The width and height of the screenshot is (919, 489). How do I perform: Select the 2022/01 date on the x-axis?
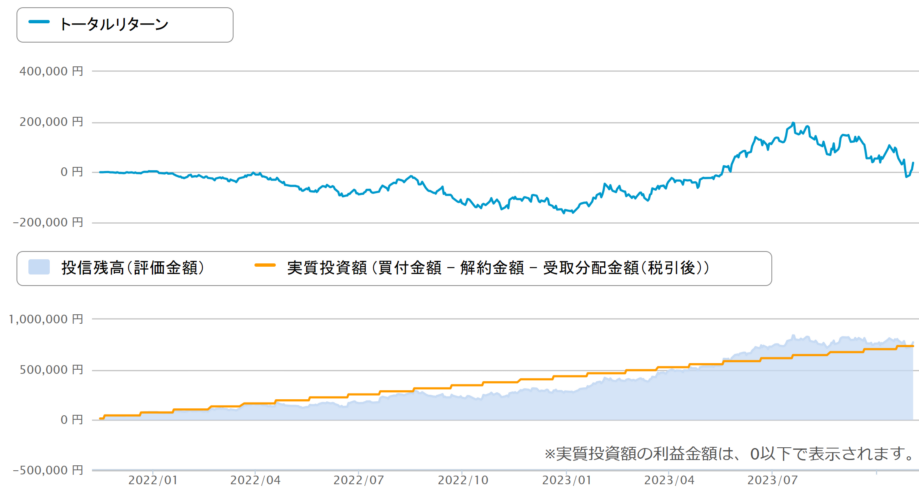(154, 480)
